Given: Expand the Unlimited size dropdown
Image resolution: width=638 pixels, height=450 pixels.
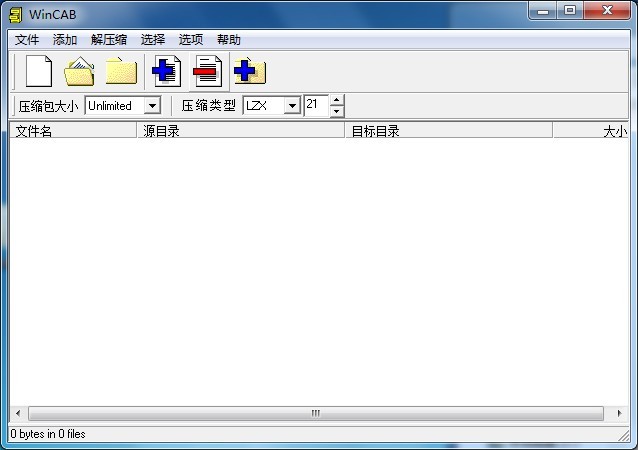Looking at the screenshot, I should [x=152, y=105].
